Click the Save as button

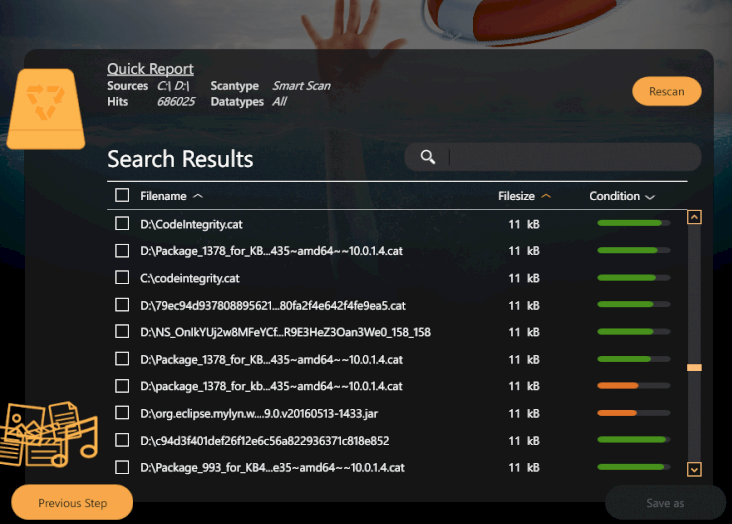pos(665,503)
